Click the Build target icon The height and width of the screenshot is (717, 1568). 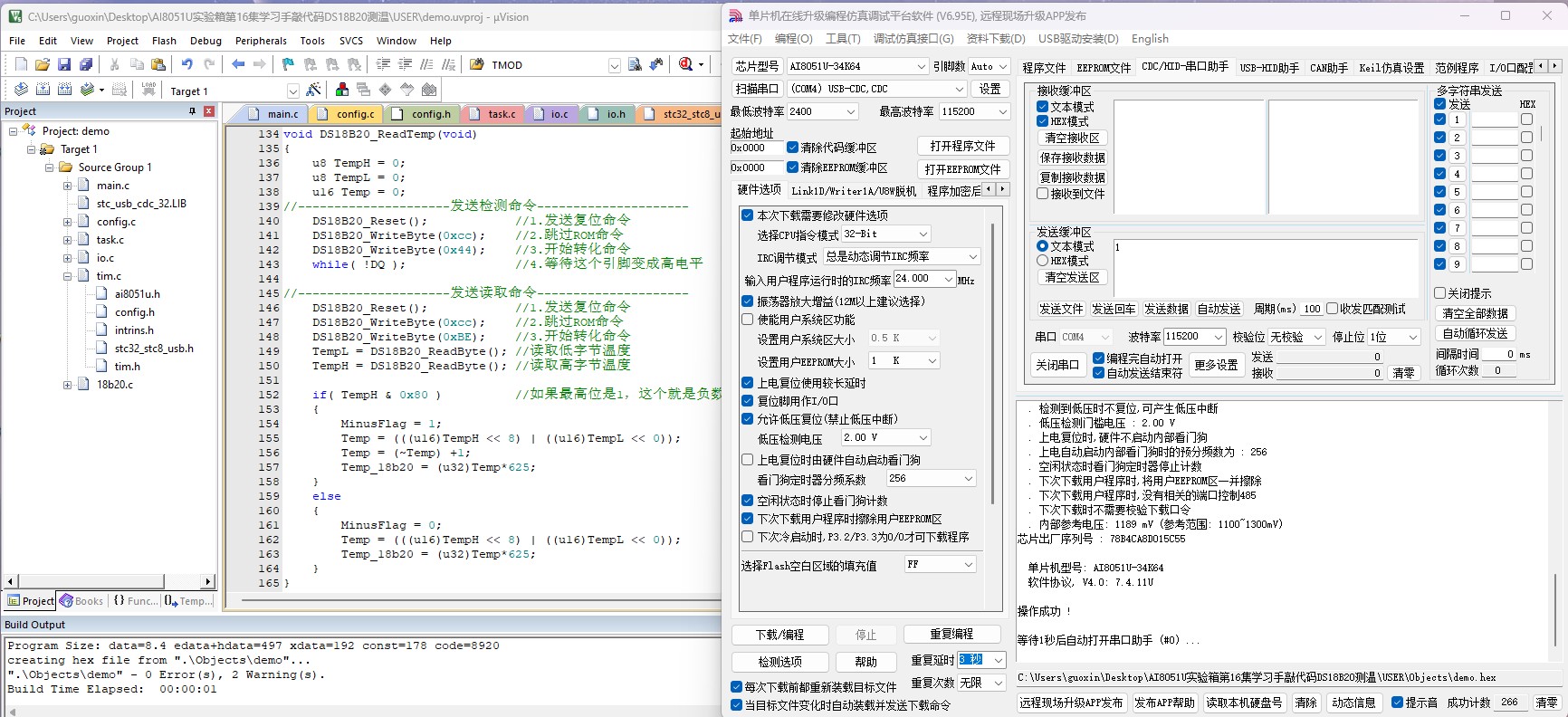coord(43,89)
